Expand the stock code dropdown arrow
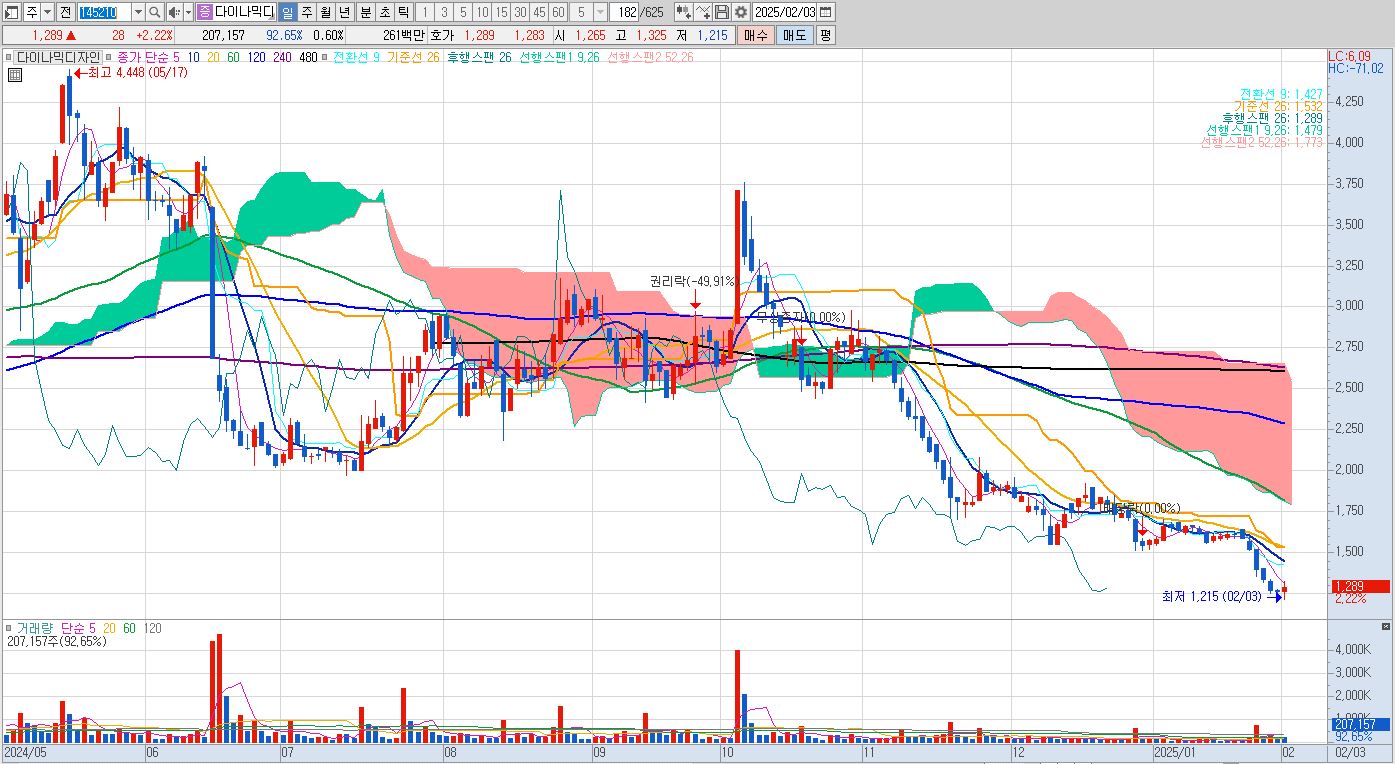Viewport: 1395px width, 764px height. 138,12
